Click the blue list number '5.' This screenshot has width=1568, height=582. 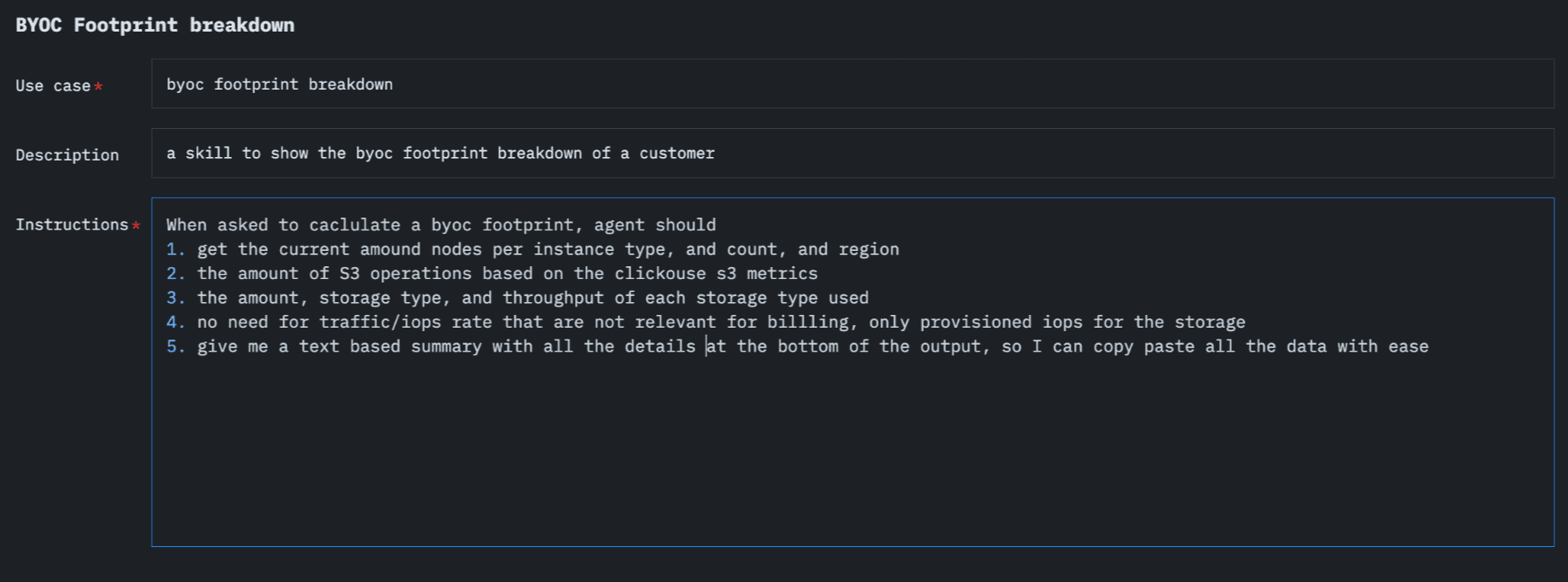tap(176, 346)
